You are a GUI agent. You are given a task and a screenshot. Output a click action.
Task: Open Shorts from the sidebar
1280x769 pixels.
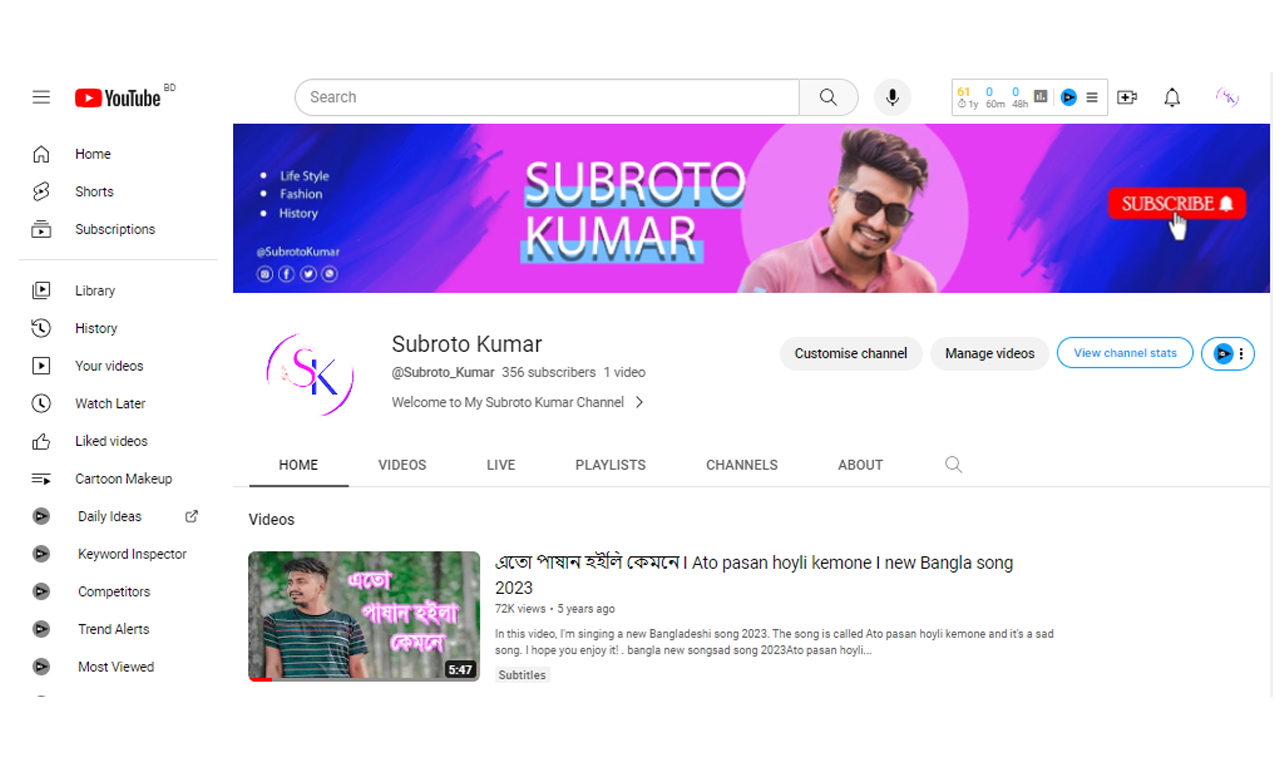click(94, 192)
